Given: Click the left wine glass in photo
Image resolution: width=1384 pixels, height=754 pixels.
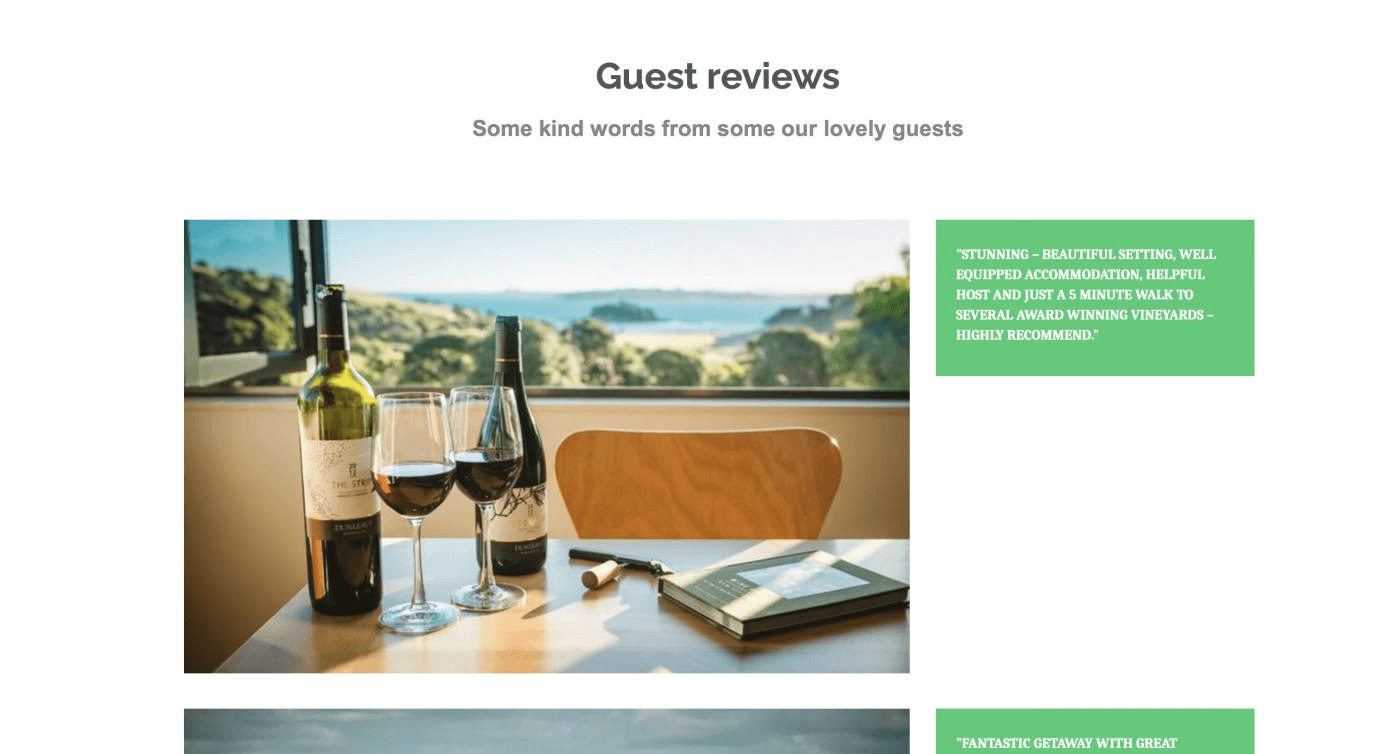Looking at the screenshot, I should coord(415,510).
